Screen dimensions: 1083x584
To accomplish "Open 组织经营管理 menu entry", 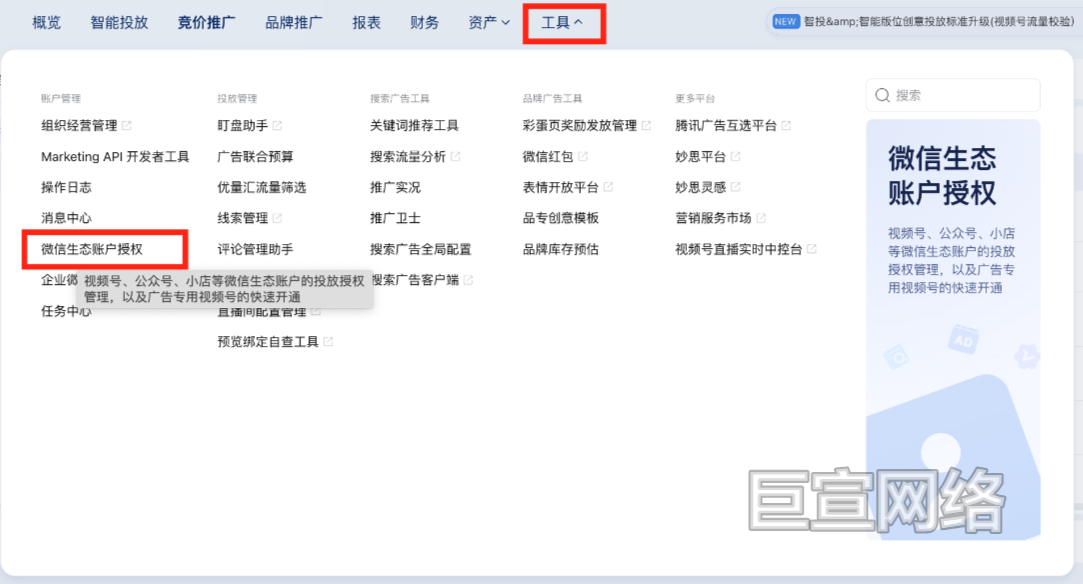I will (79, 126).
